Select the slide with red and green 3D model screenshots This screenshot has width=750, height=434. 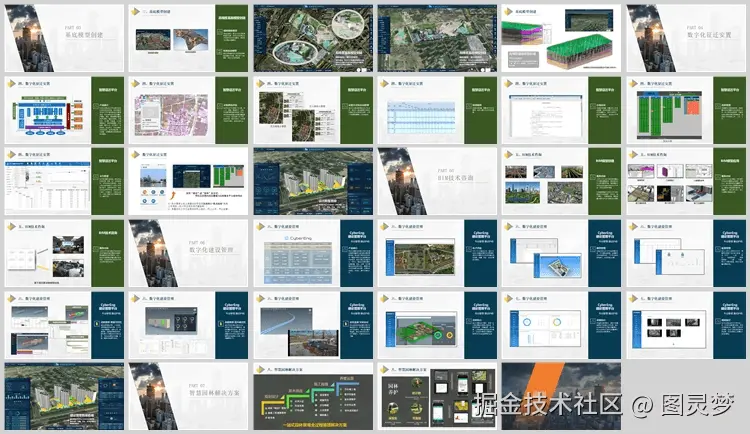point(64,325)
